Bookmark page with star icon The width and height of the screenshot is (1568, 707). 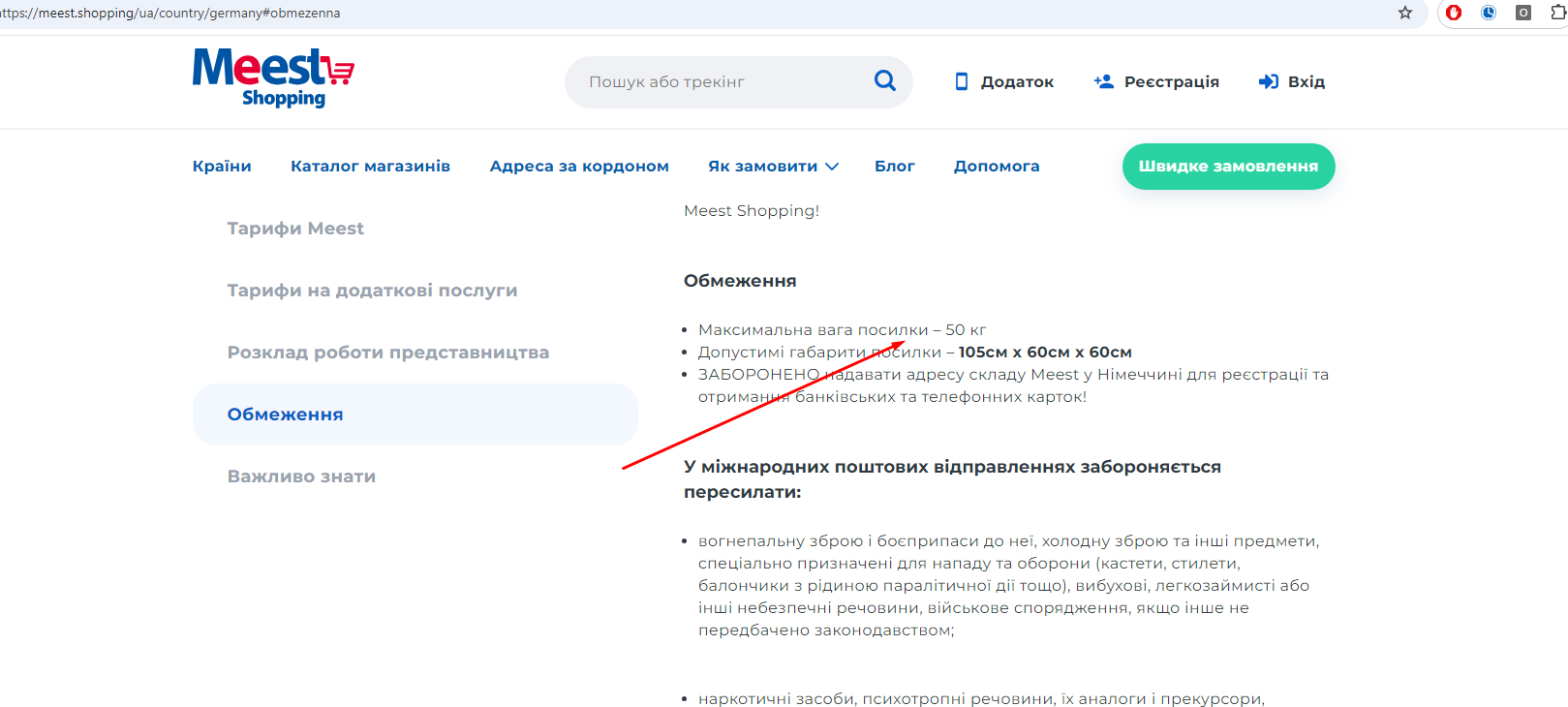click(x=1405, y=13)
